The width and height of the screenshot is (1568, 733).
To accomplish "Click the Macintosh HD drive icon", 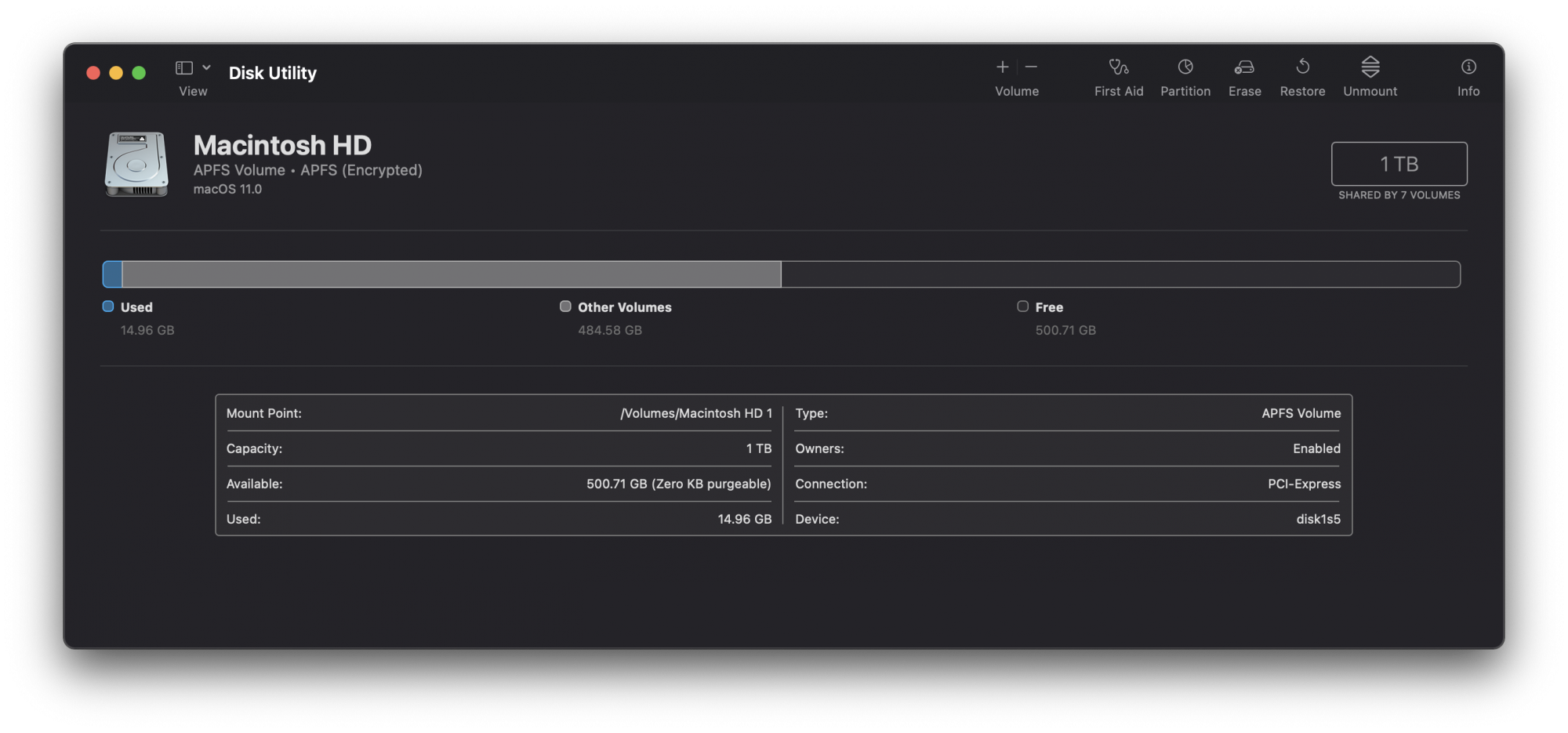I will (136, 164).
